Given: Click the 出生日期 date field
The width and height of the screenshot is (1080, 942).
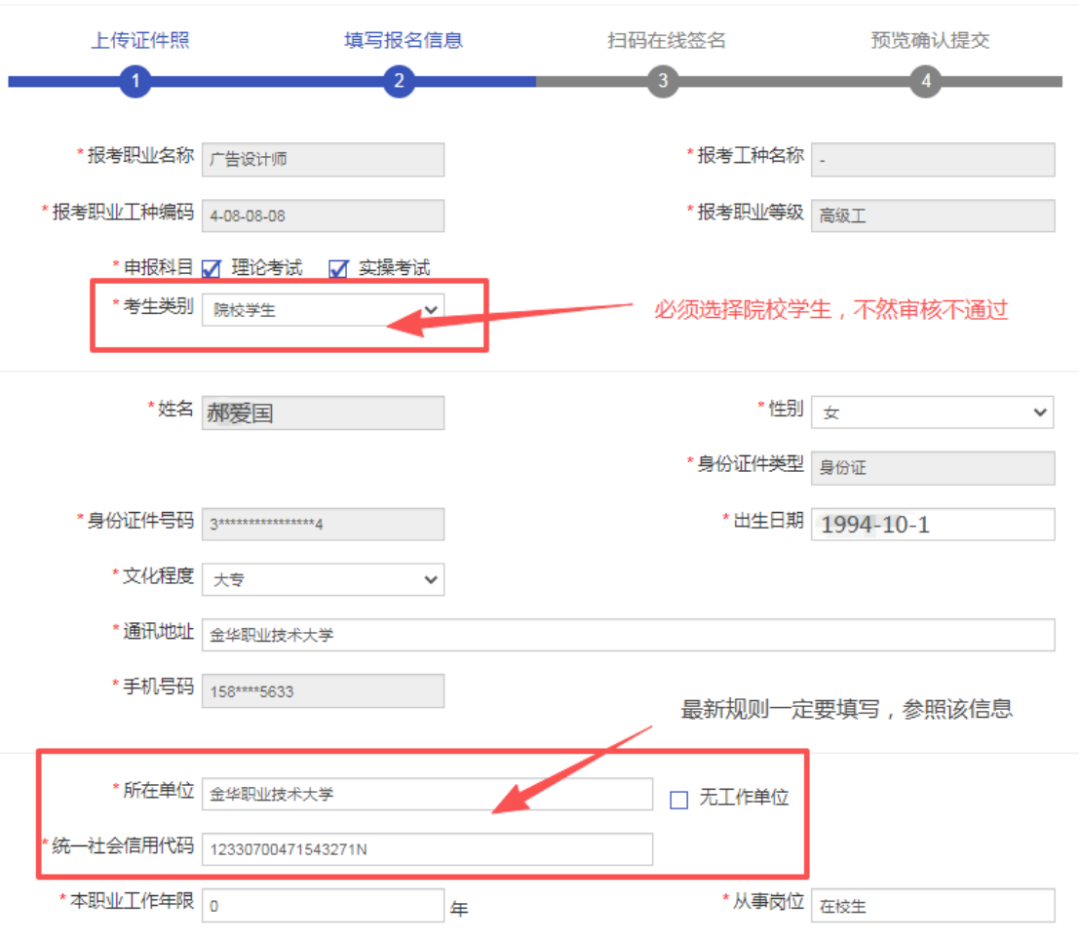Looking at the screenshot, I should pos(932,524).
